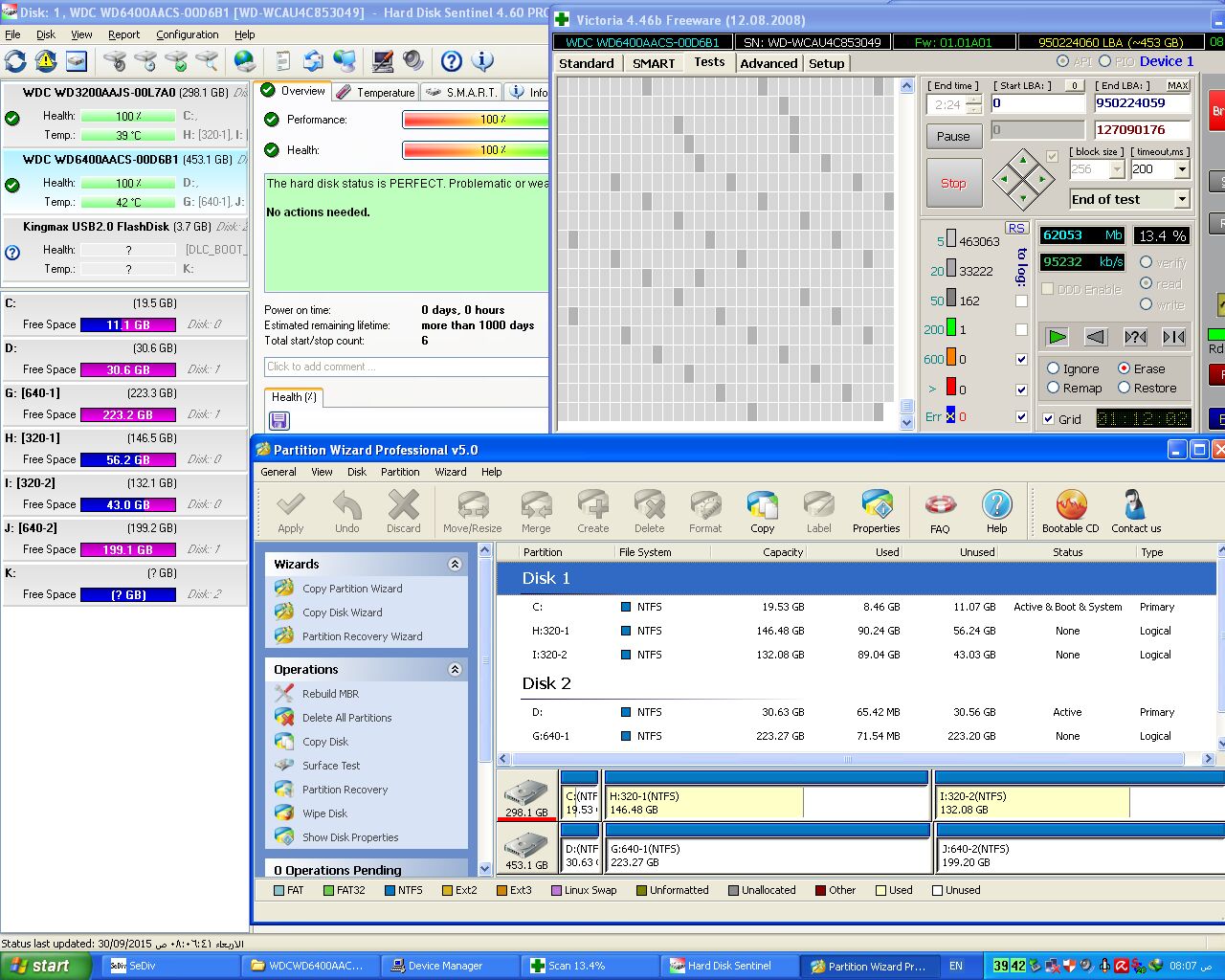Click the notepad report icon in Sentinel toolbar

point(282,61)
